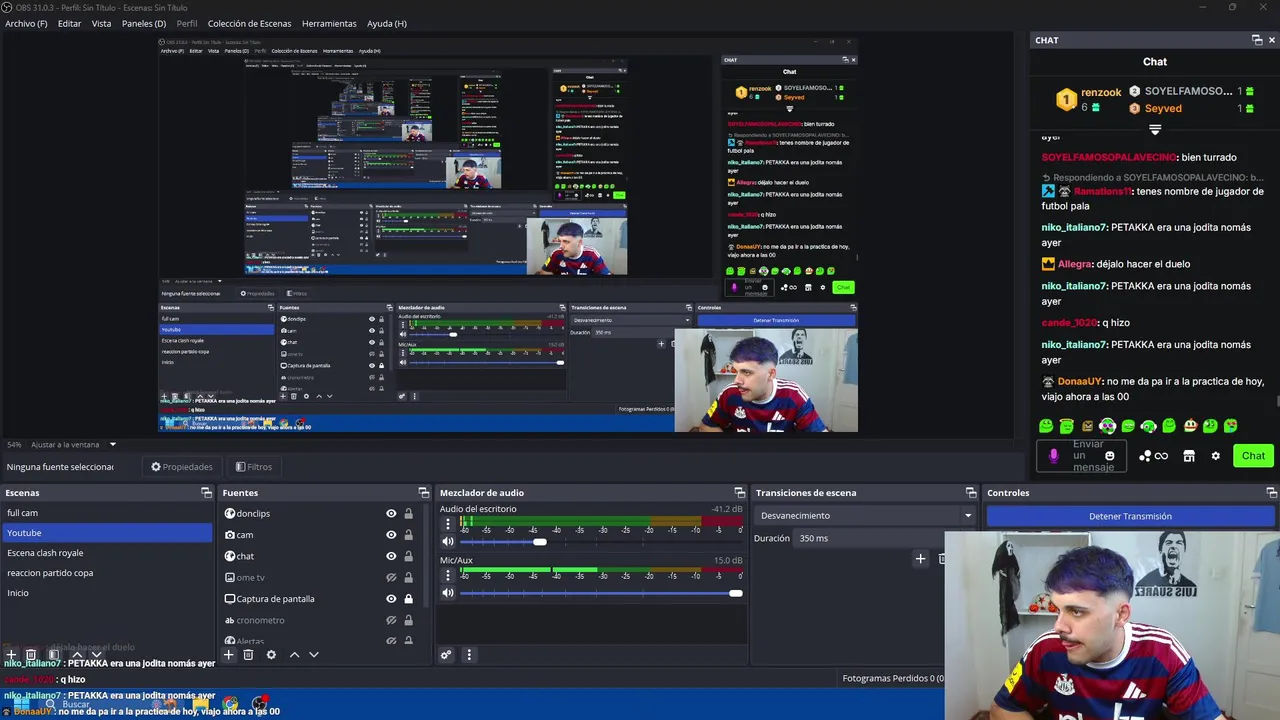Screen dimensions: 1280x720
Task: Show the ome tv source
Action: tap(391, 578)
